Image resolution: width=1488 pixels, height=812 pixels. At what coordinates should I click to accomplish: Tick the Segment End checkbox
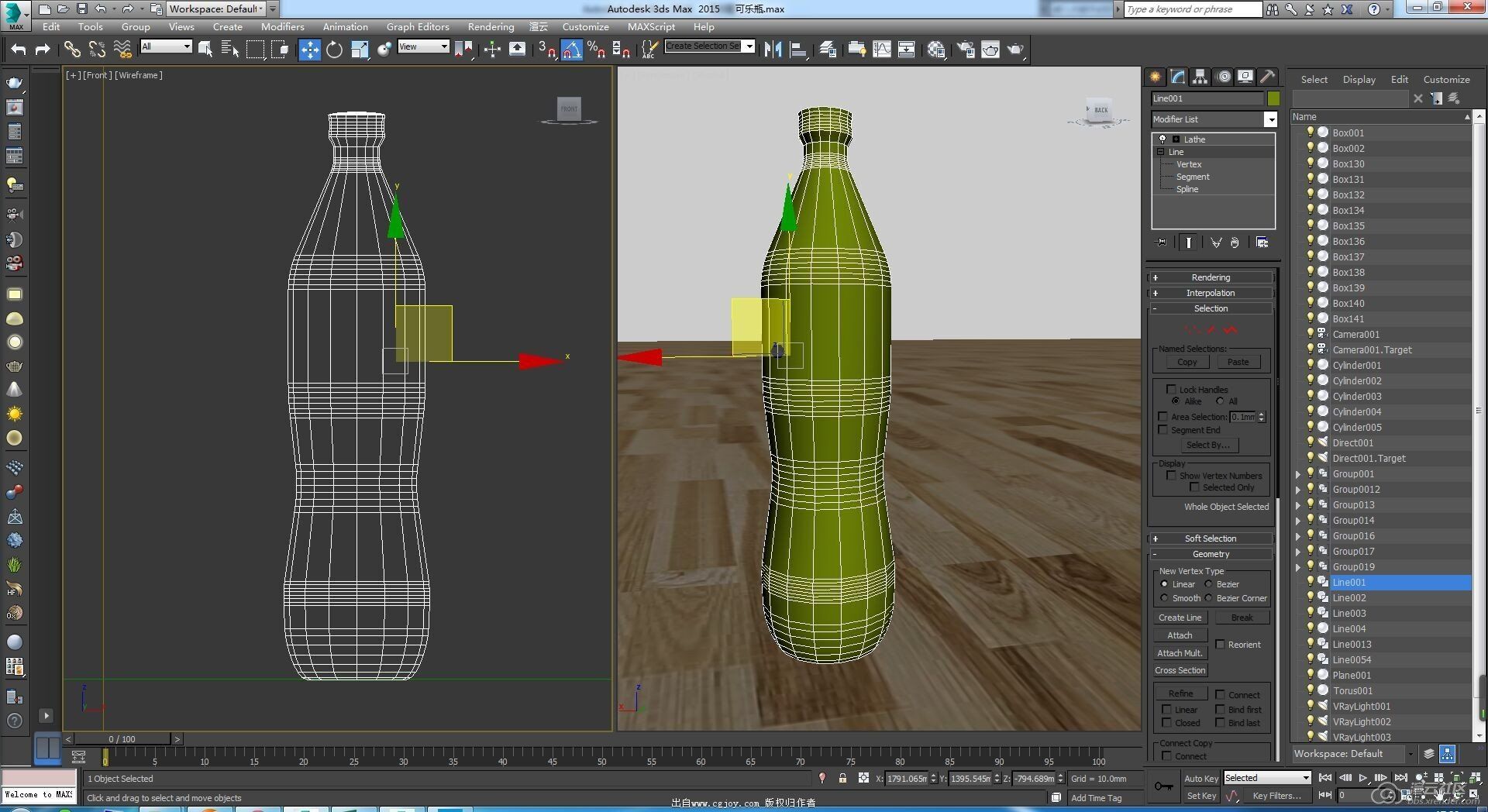click(1162, 430)
